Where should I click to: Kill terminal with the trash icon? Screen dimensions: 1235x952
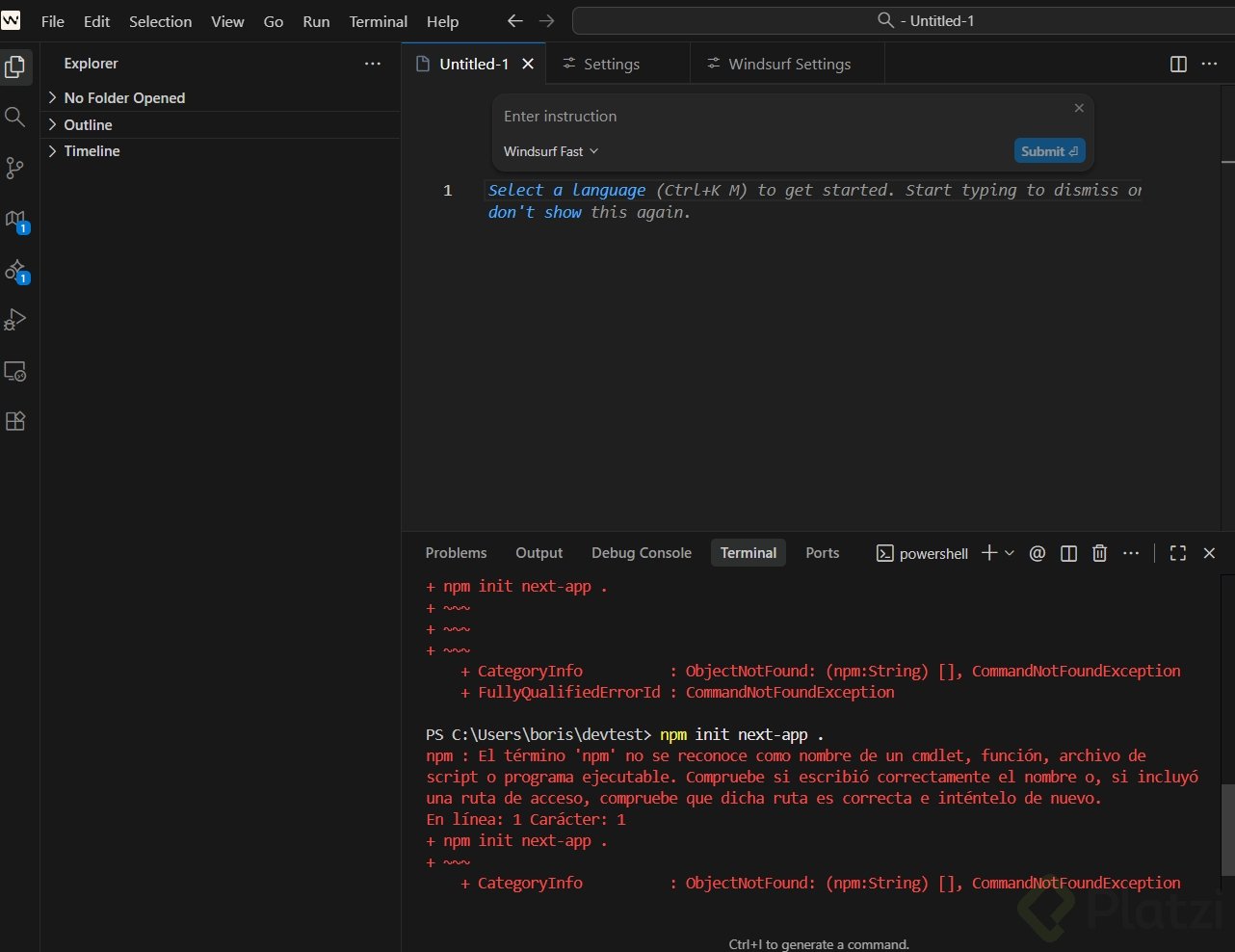1099,553
